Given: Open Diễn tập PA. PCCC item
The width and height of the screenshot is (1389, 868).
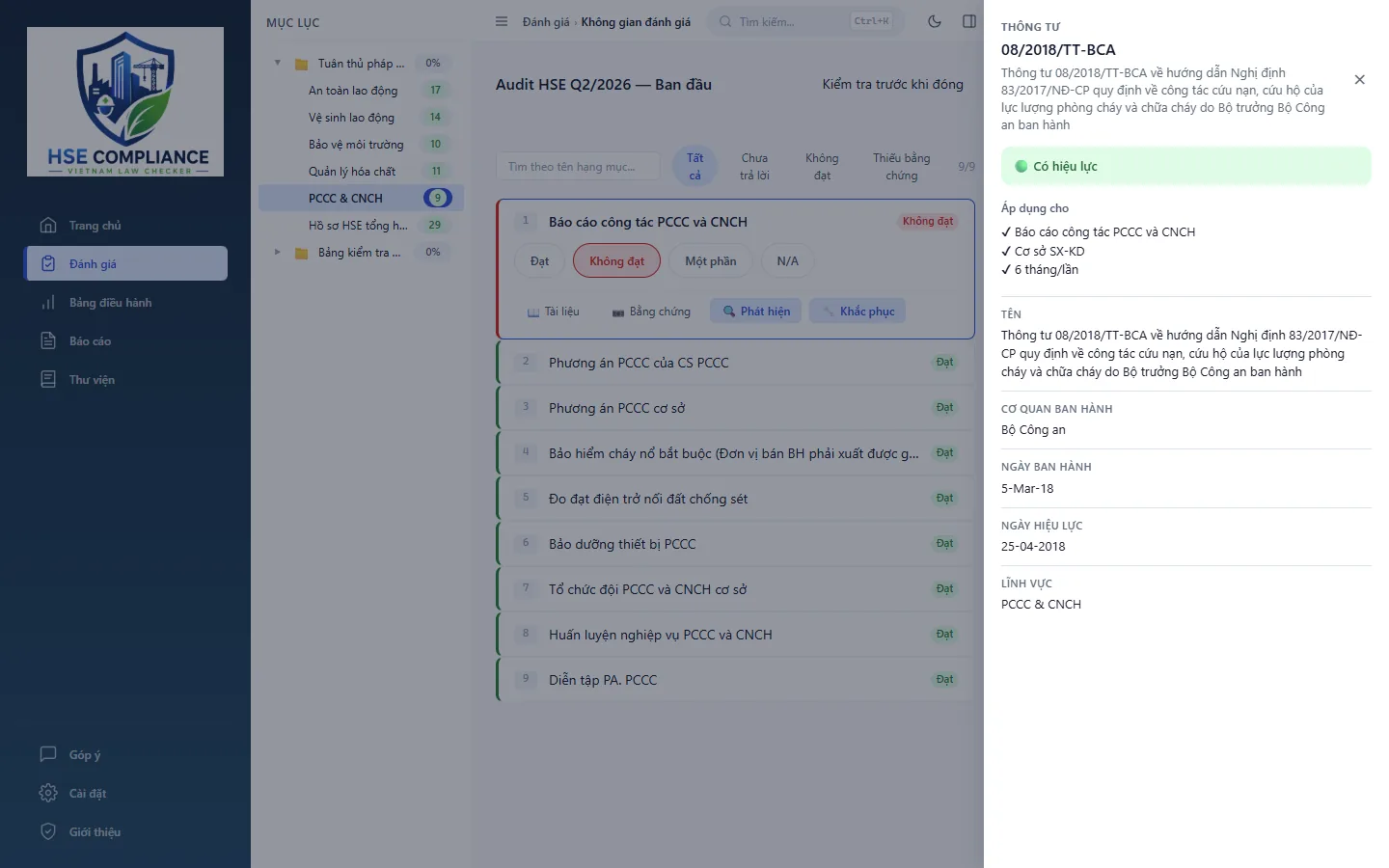Looking at the screenshot, I should coord(736,680).
